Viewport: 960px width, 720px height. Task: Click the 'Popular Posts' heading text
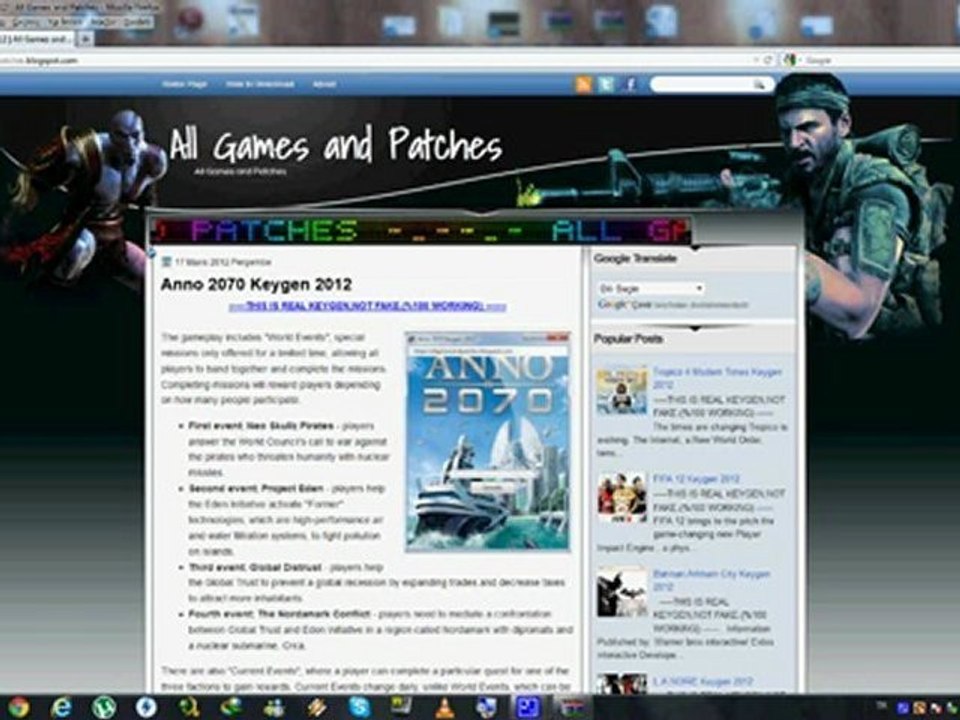click(x=628, y=339)
